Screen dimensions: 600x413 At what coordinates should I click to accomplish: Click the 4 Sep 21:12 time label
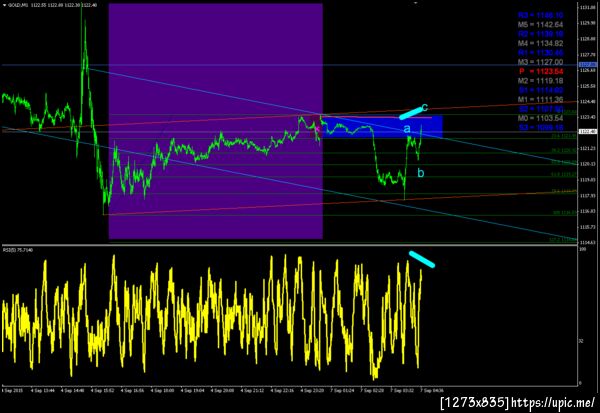click(x=253, y=391)
